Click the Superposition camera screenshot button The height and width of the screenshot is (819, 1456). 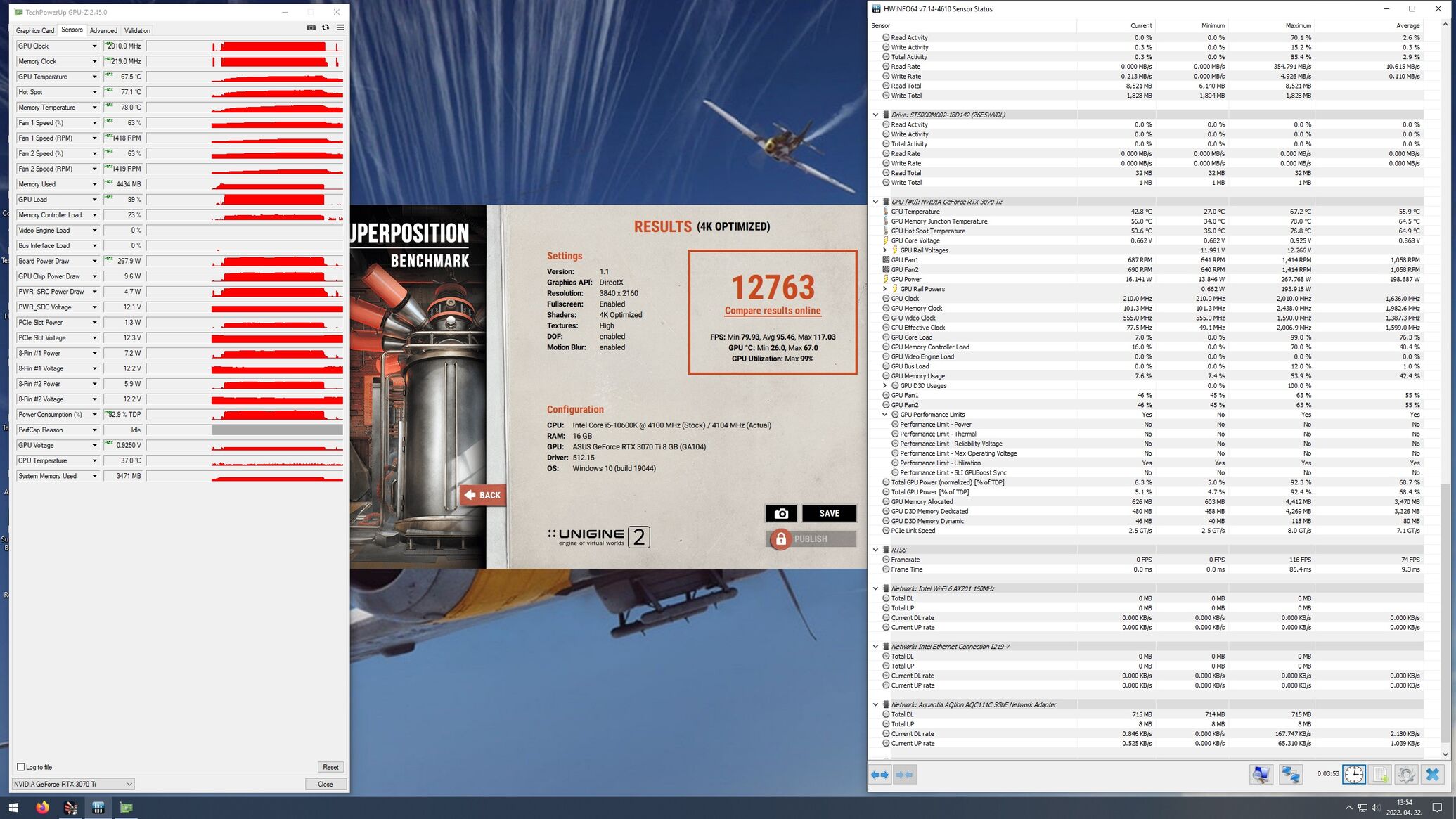coord(780,513)
